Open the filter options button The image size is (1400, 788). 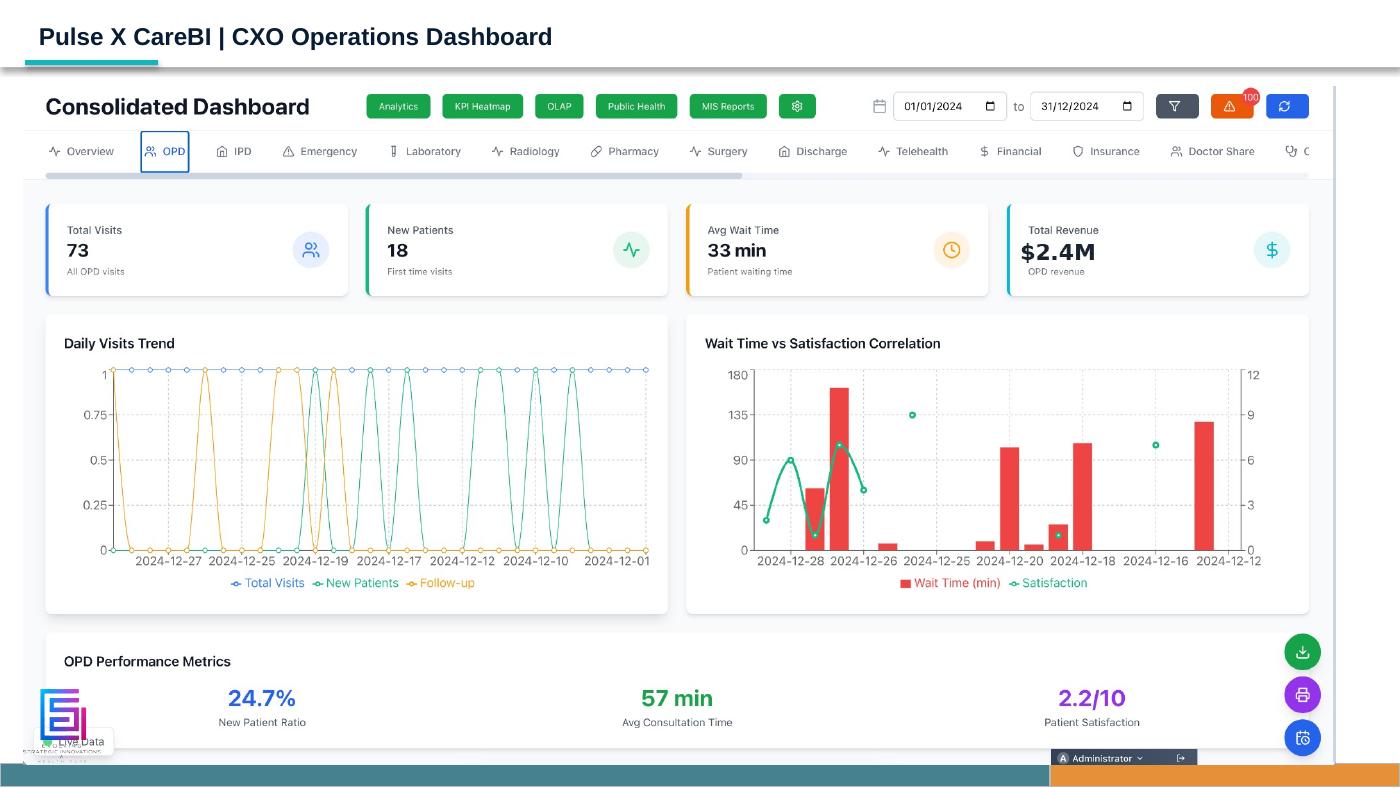coord(1177,106)
